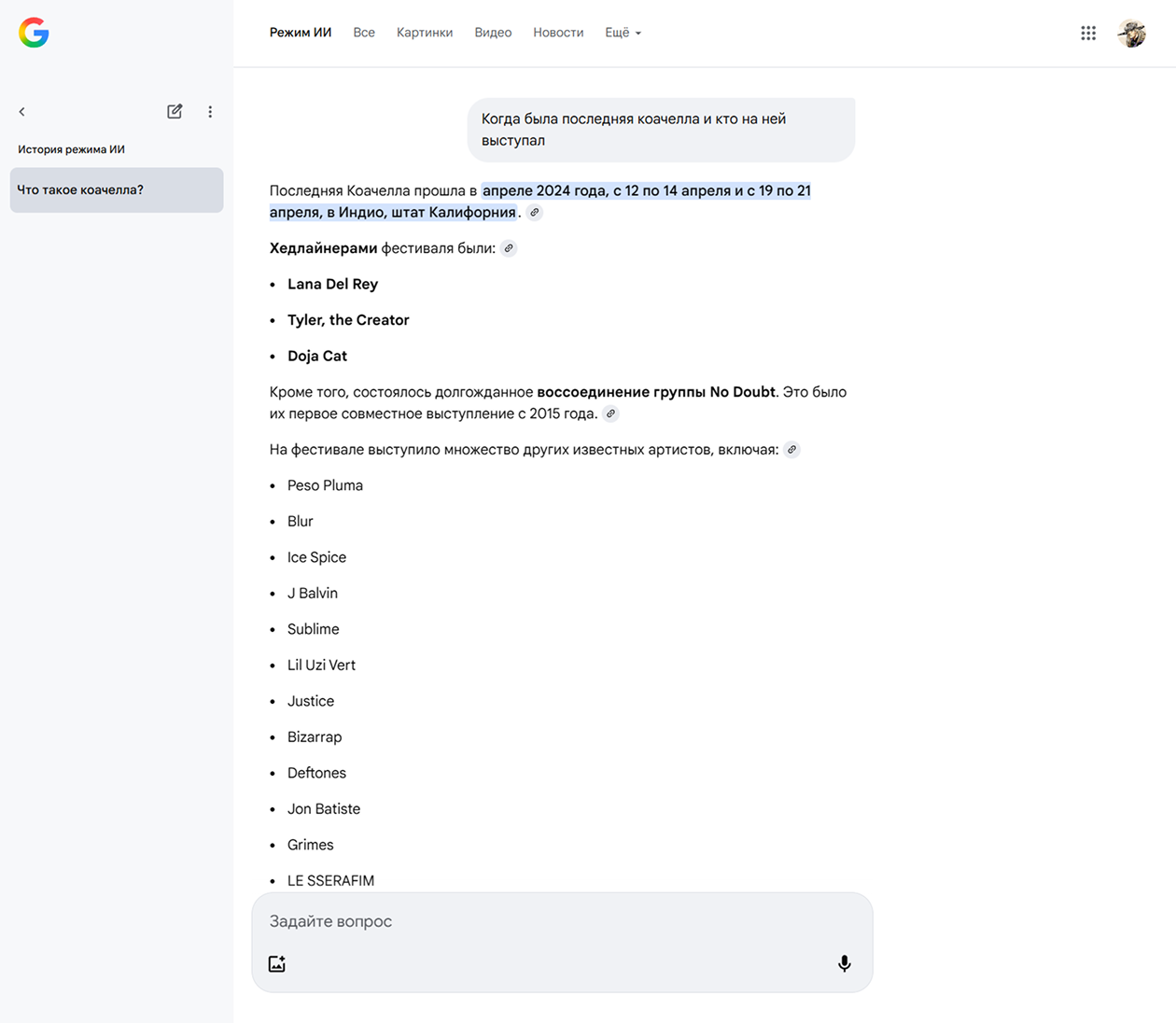Start voice input with the microphone

(844, 964)
